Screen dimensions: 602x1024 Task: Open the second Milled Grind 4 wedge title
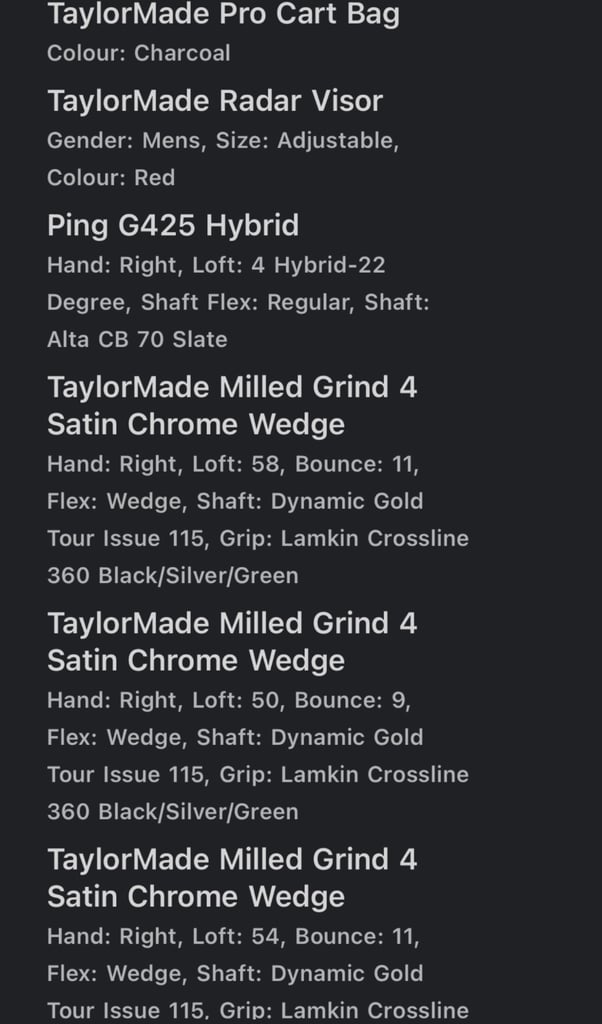[232, 641]
